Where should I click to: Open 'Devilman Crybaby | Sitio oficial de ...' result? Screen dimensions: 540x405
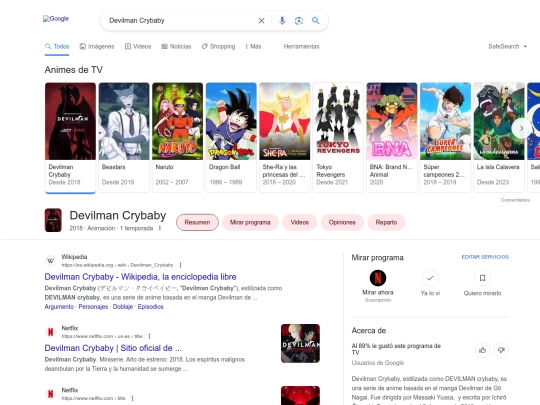[113, 348]
